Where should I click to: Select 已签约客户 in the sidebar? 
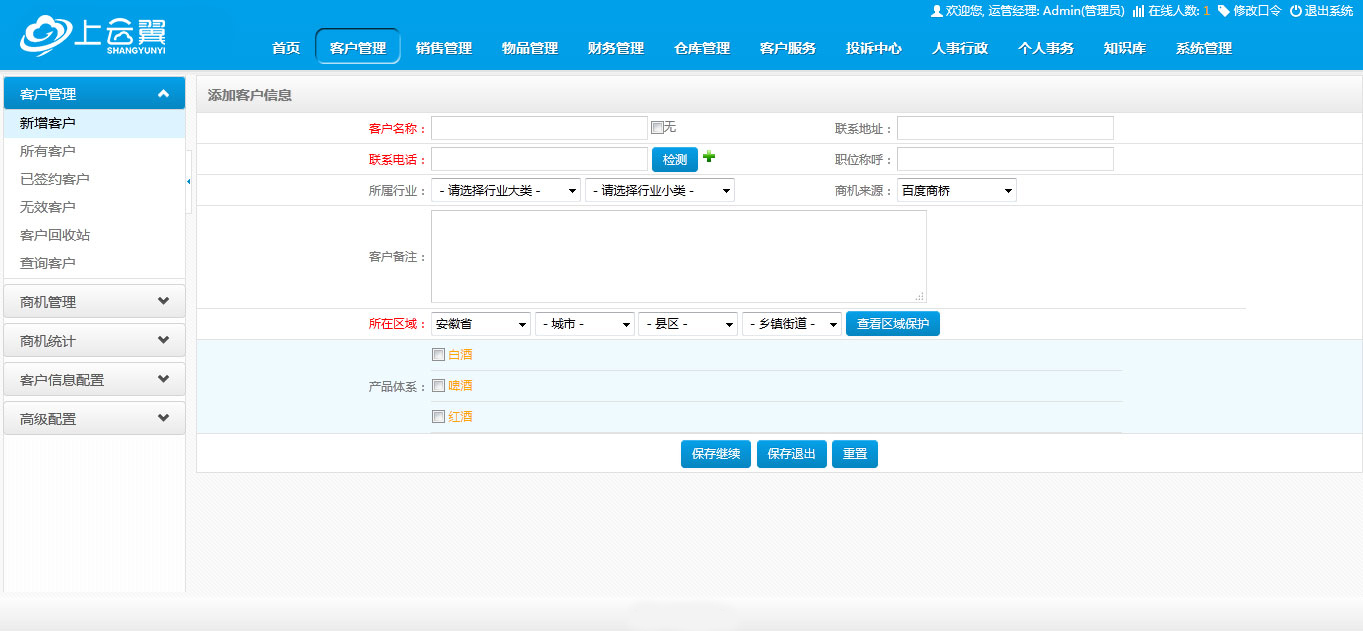click(54, 180)
